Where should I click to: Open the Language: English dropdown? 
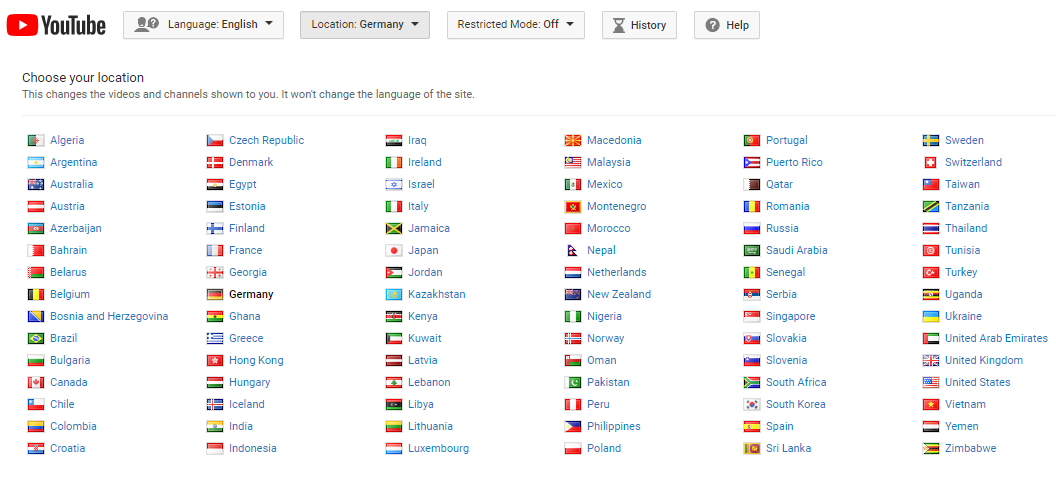203,25
